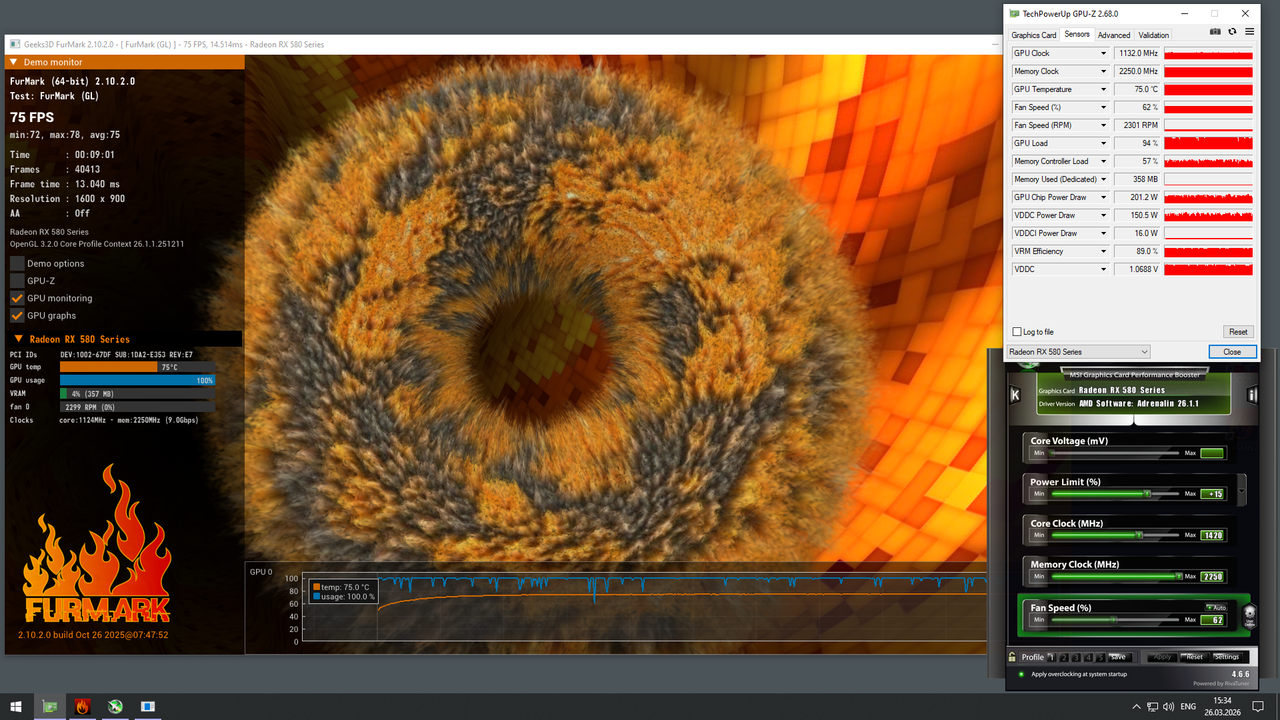Switch to Validation tab in GPU-Z

pos(1153,35)
